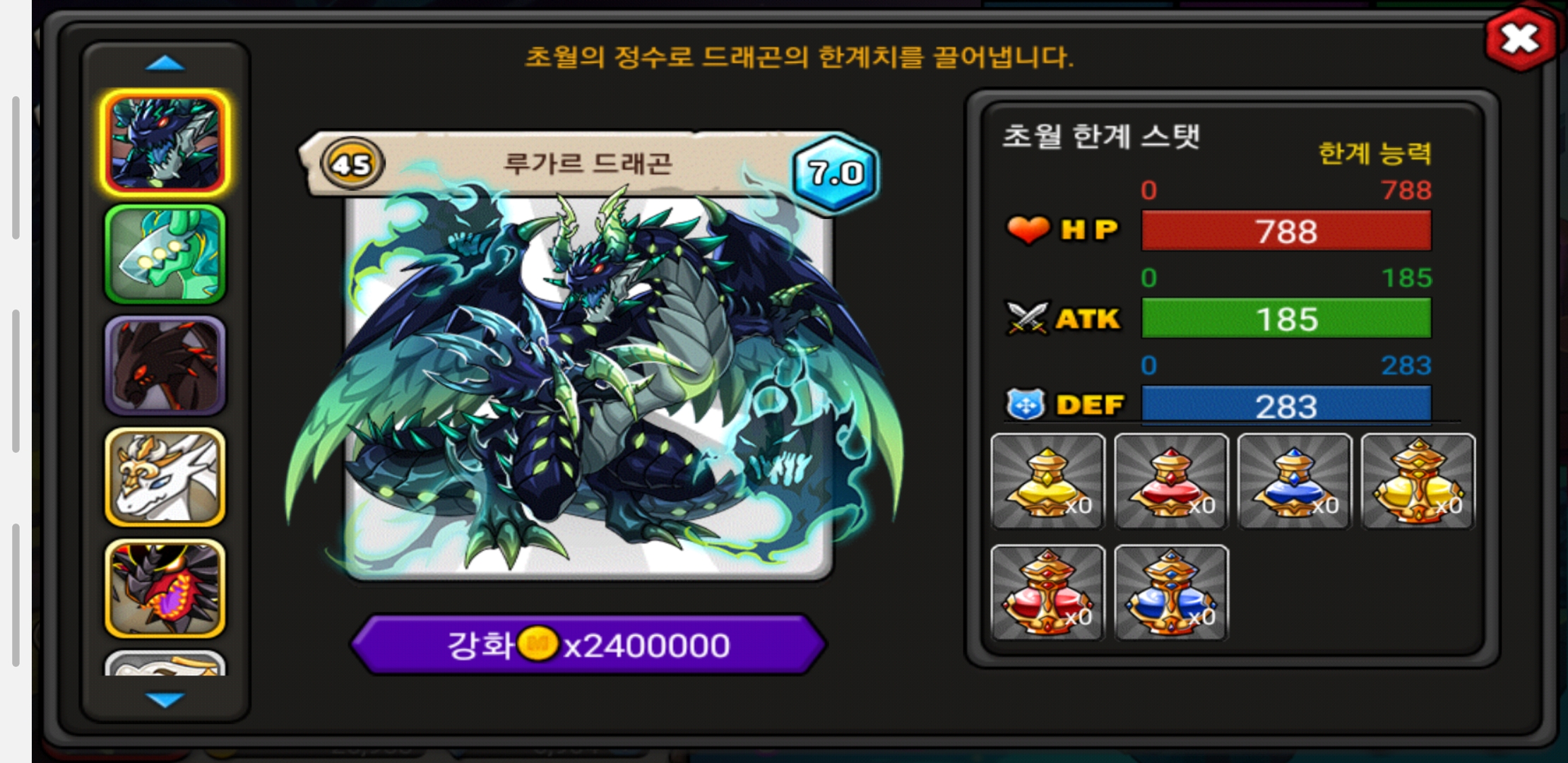Click the red HP 788 bar
The height and width of the screenshot is (763, 1568).
tap(1286, 231)
